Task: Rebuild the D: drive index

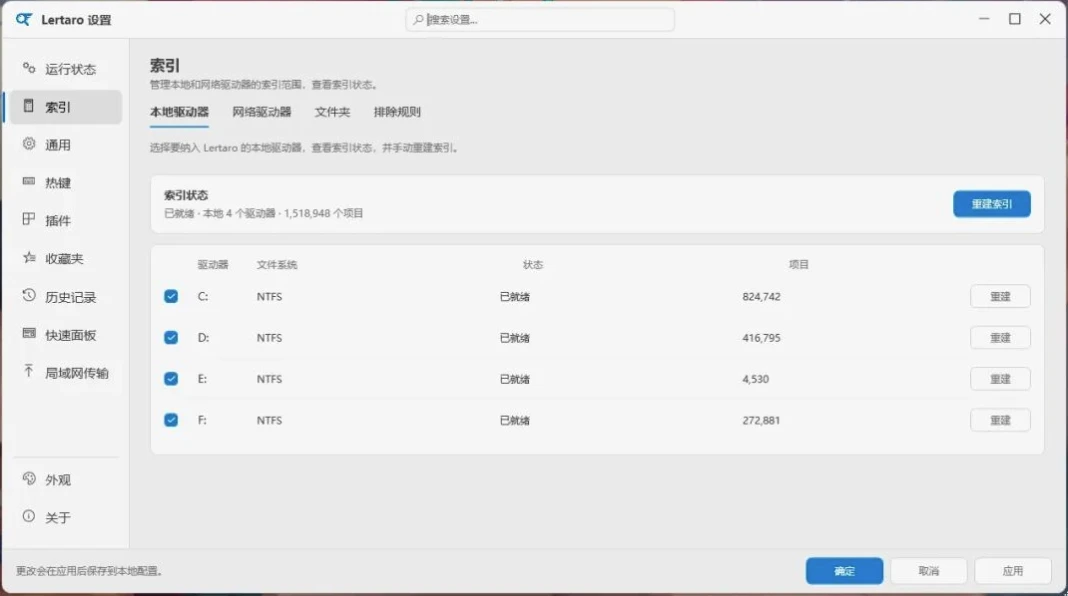Action: coord(1000,338)
